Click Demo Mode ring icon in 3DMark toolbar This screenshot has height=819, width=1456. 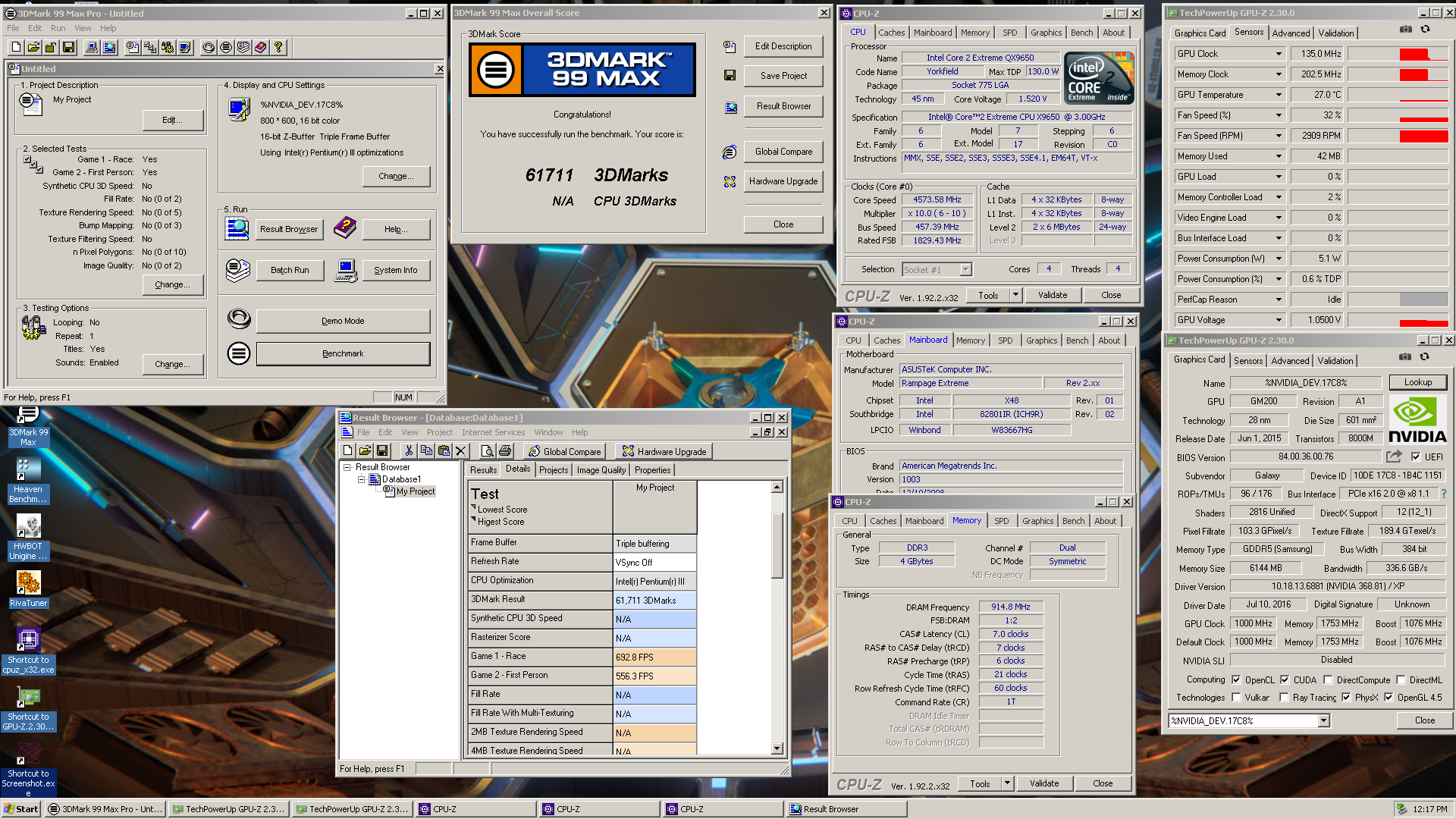(209, 47)
